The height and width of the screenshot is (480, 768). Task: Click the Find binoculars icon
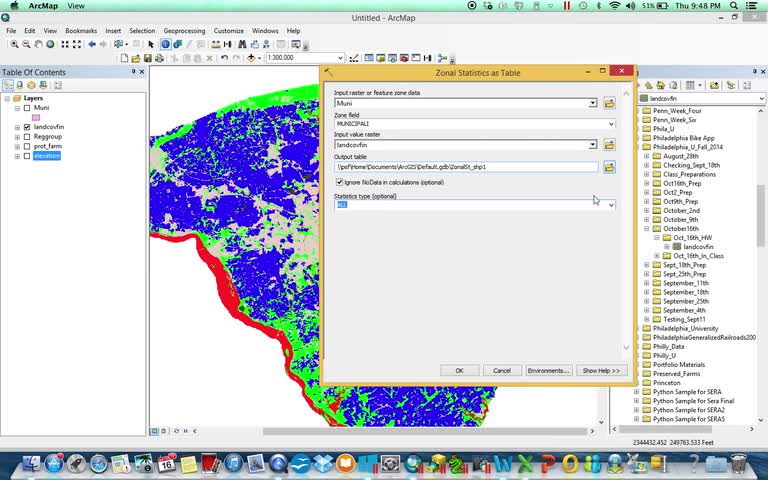click(x=242, y=44)
